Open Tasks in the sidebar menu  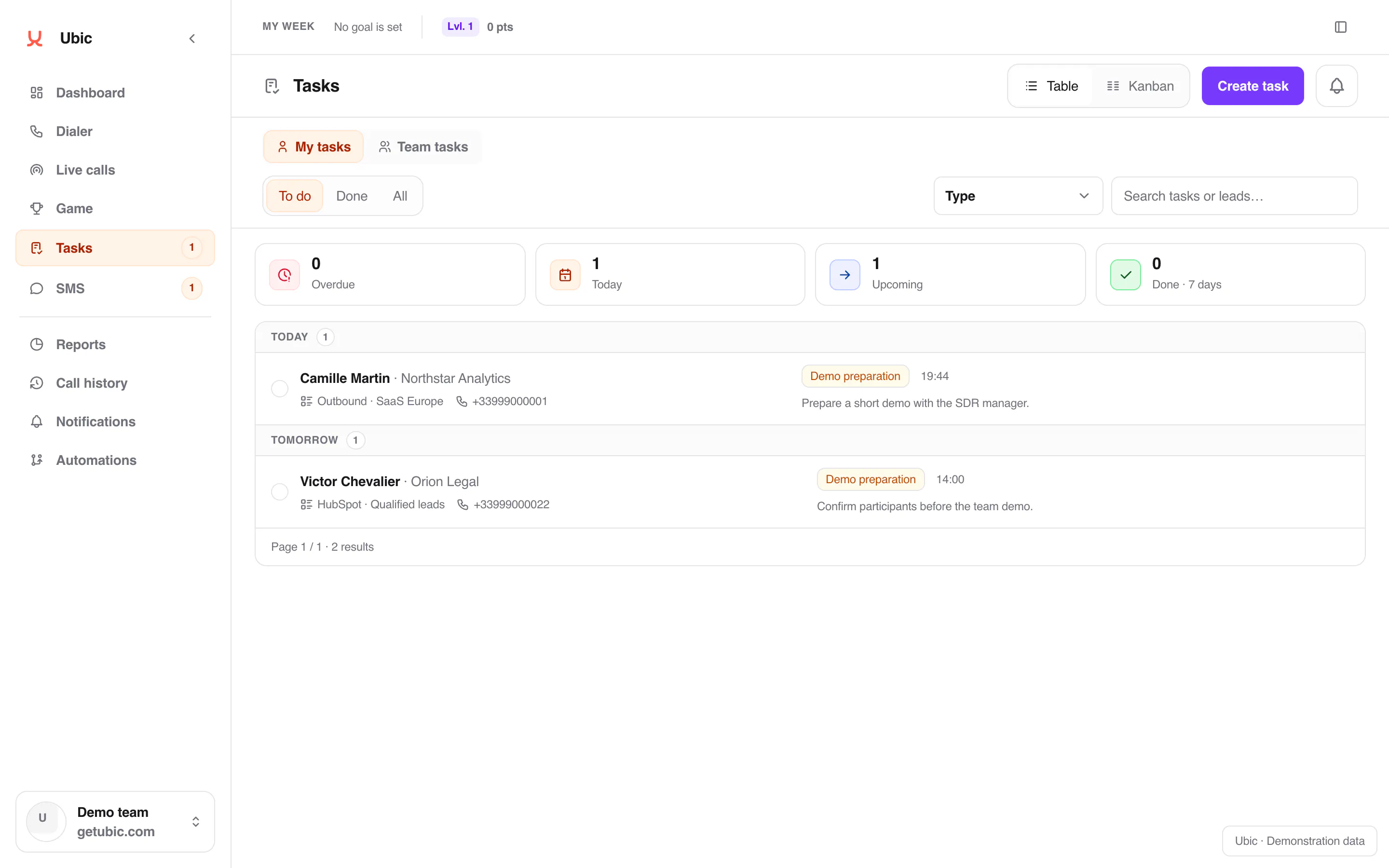115,247
